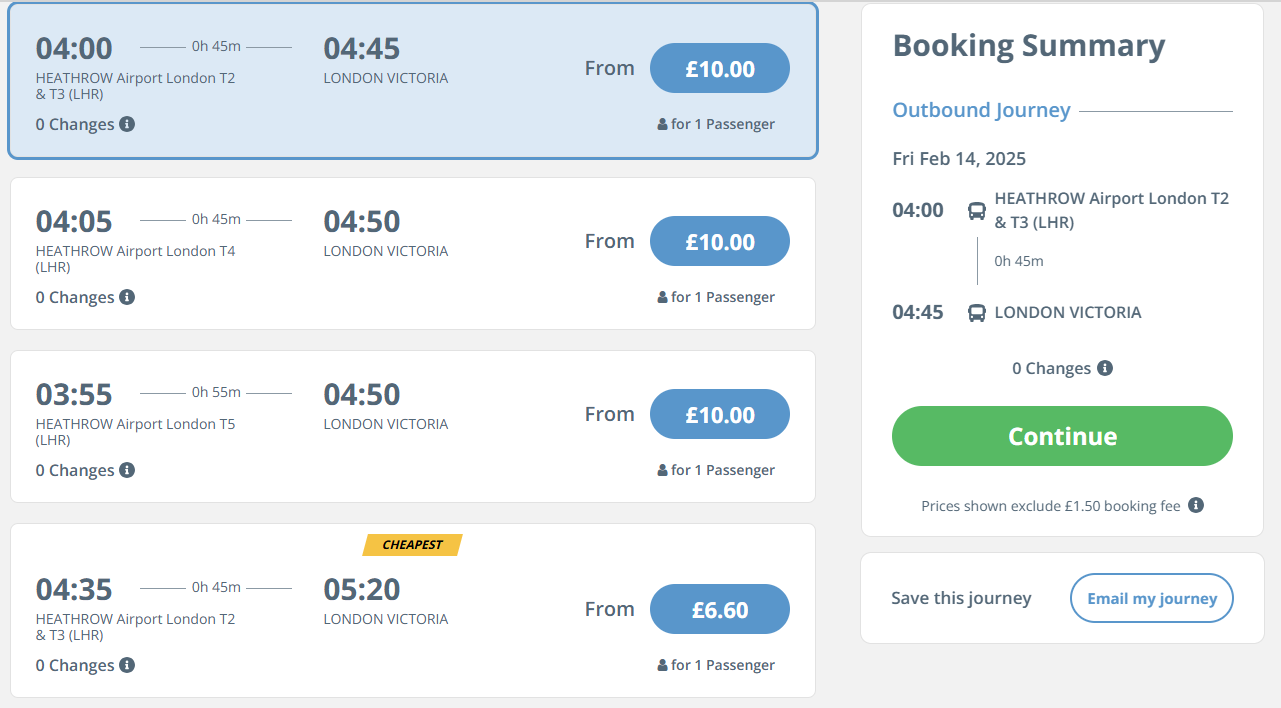Viewport: 1281px width, 708px height.
Task: Click the 04:35 departure time
Action: (x=74, y=589)
